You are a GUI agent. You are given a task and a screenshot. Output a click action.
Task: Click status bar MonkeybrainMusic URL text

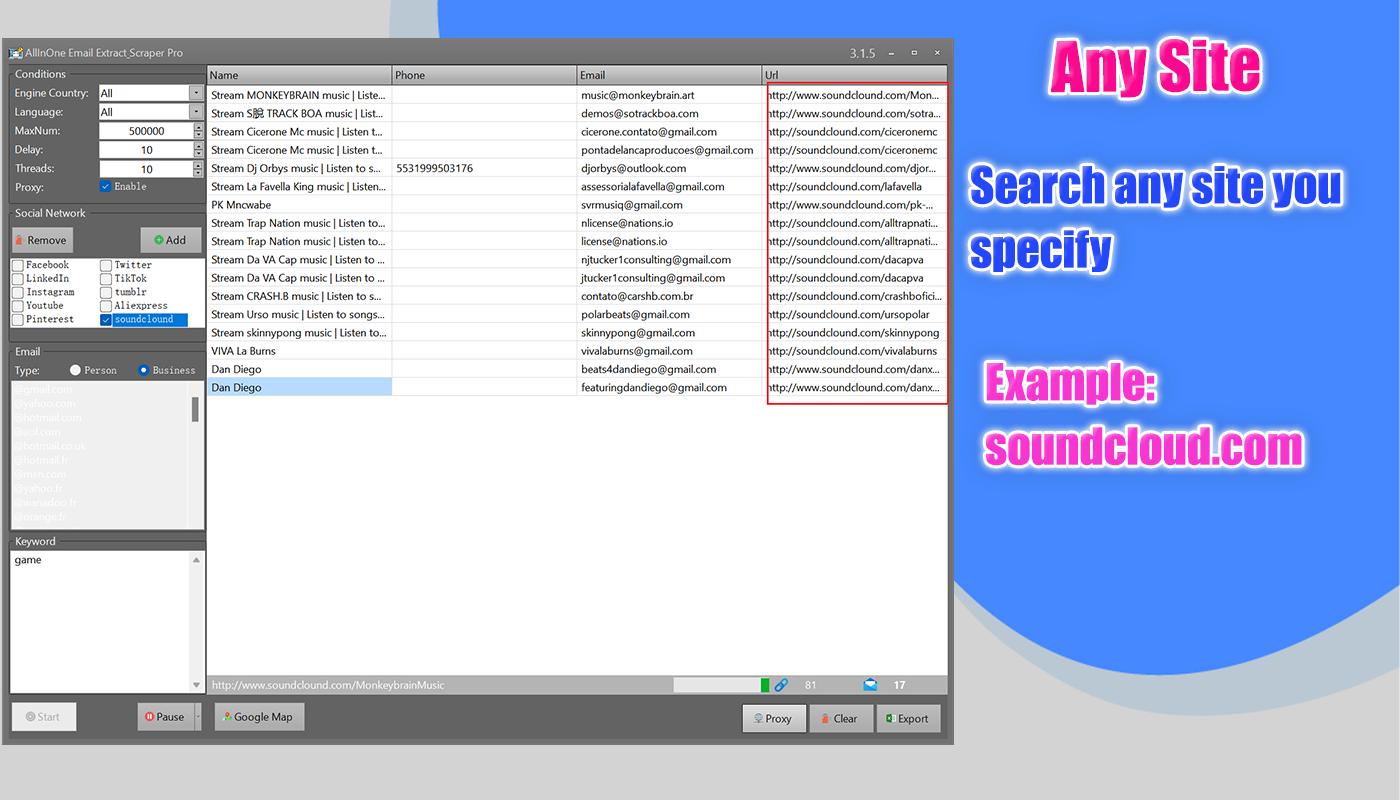(328, 685)
